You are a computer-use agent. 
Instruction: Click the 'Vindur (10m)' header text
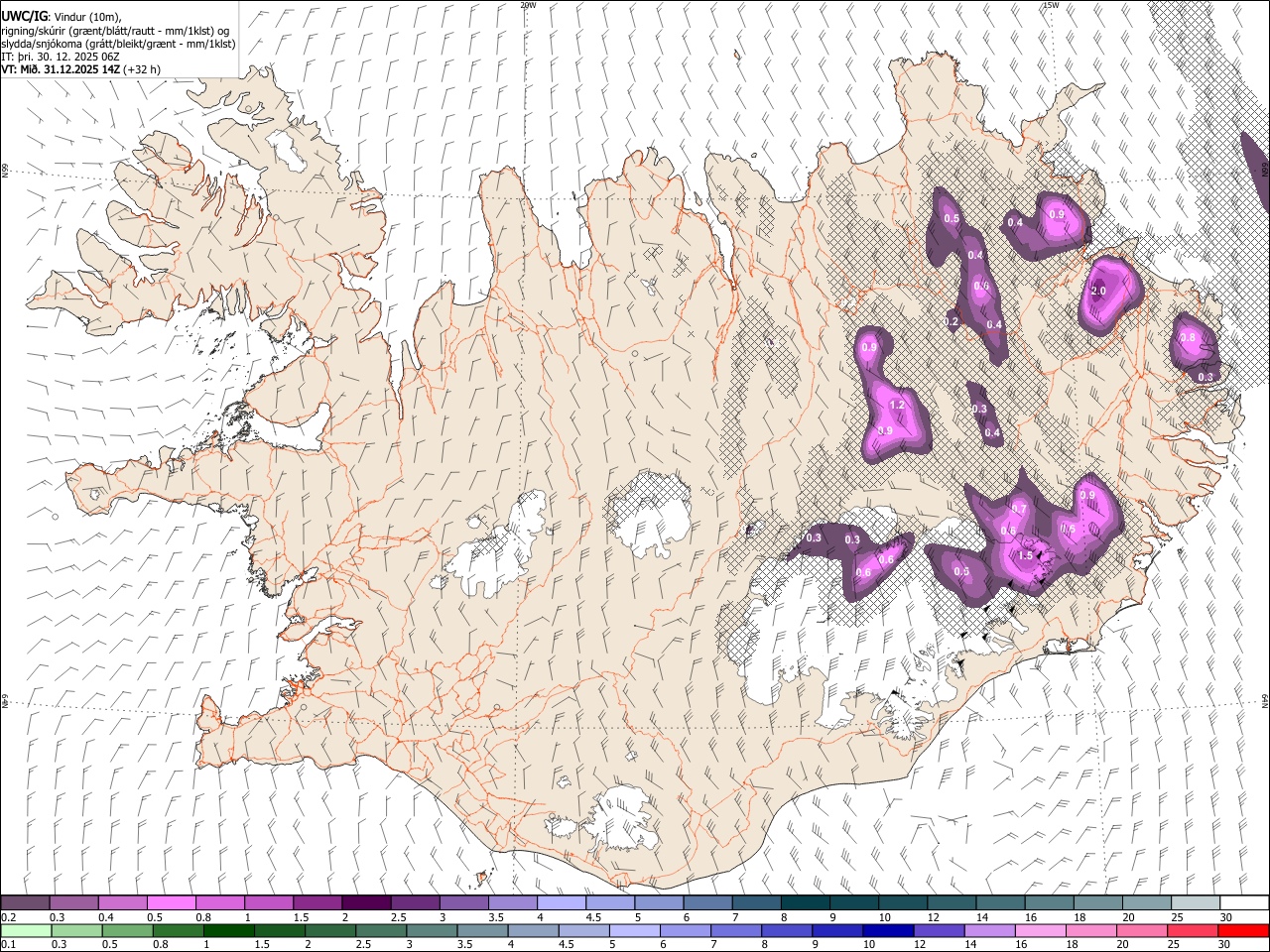pyautogui.click(x=87, y=17)
